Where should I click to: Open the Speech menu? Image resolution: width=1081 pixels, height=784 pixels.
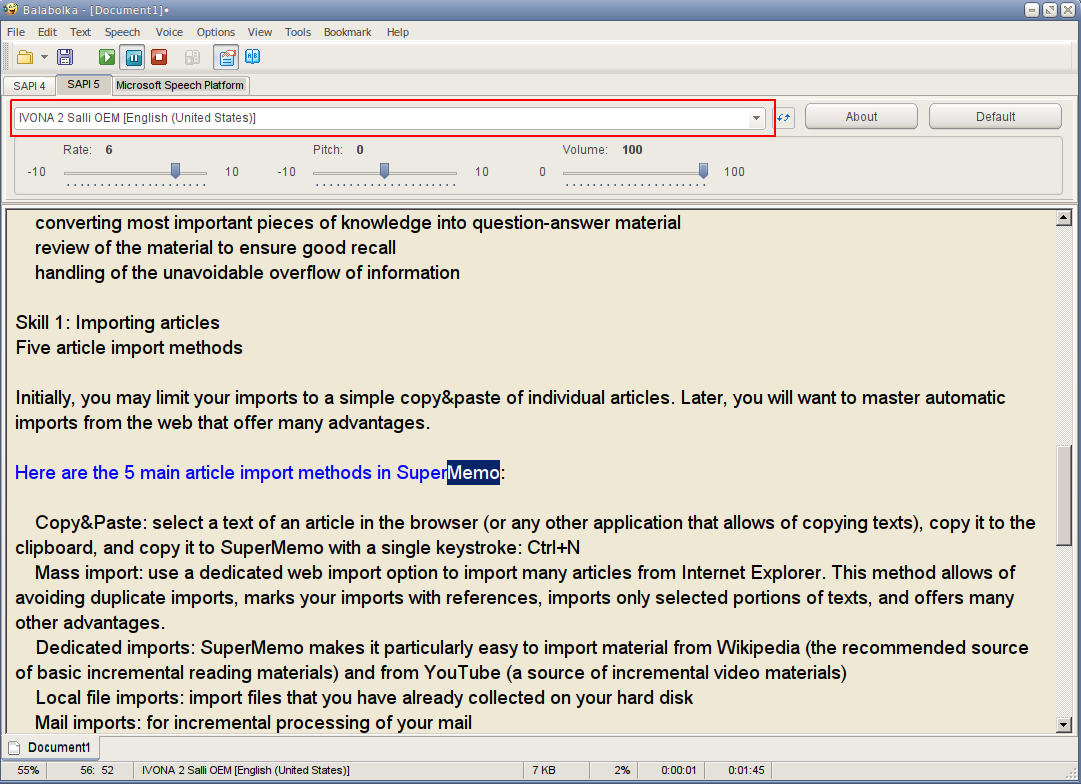pyautogui.click(x=122, y=32)
